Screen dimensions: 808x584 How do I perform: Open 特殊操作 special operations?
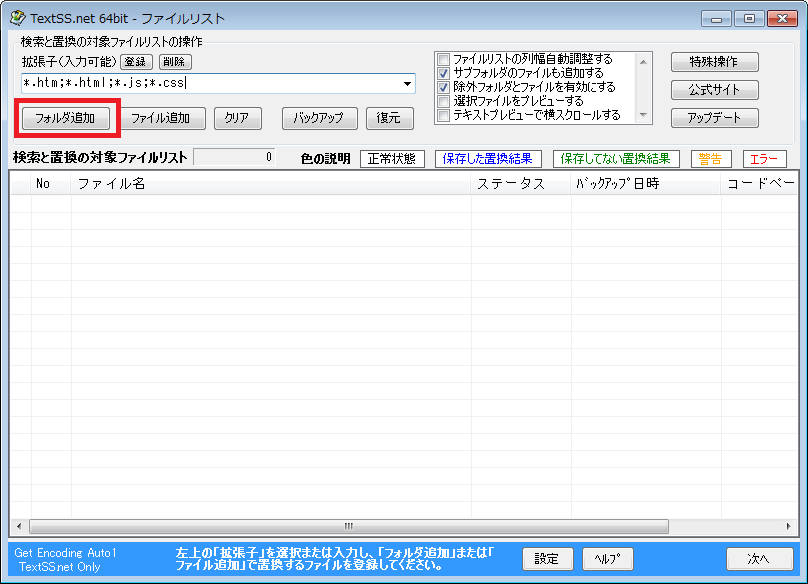point(715,62)
